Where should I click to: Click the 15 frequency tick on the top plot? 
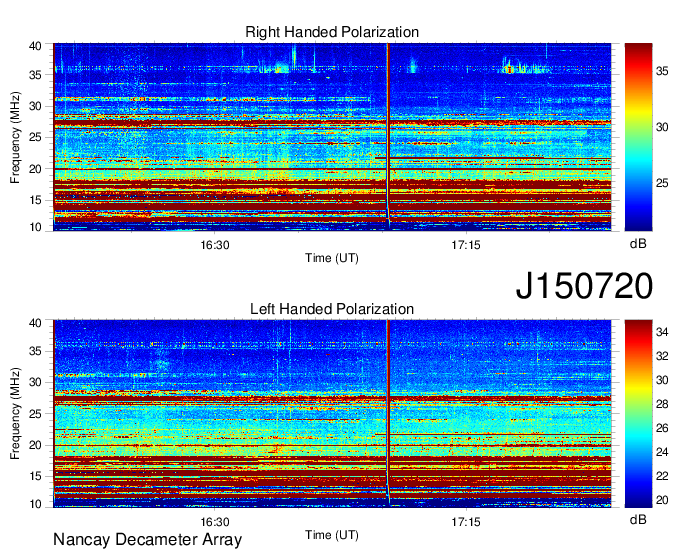tap(36, 200)
